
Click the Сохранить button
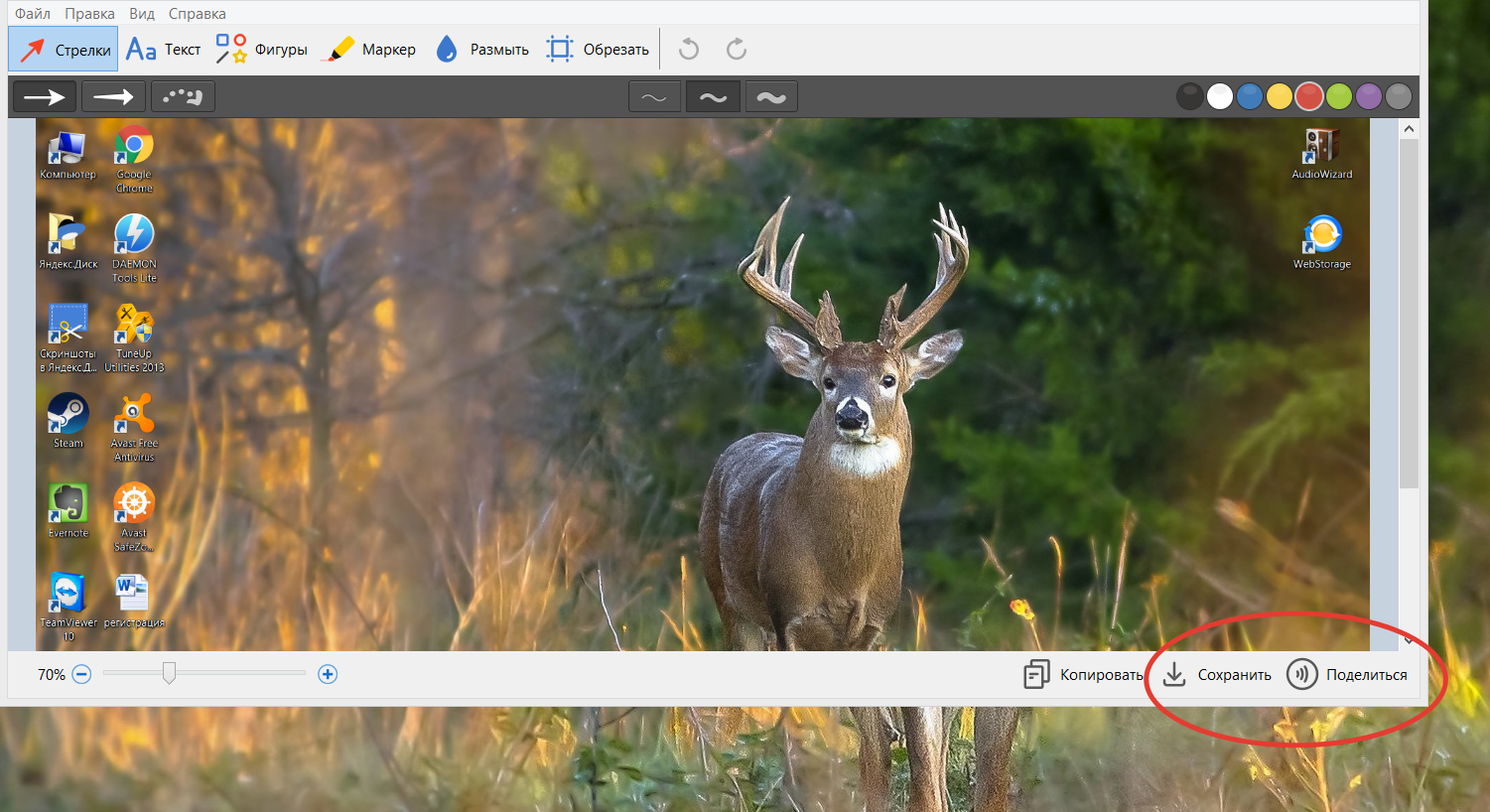pyautogui.click(x=1216, y=675)
